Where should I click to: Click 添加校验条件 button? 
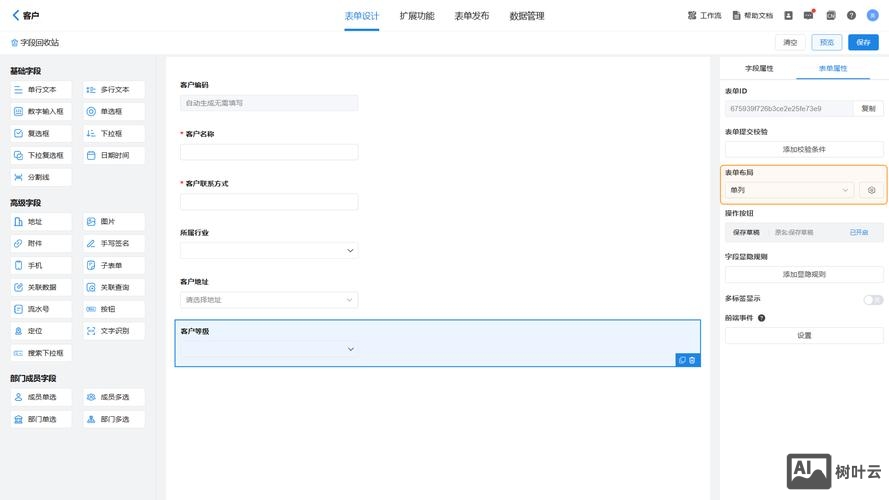(804, 149)
